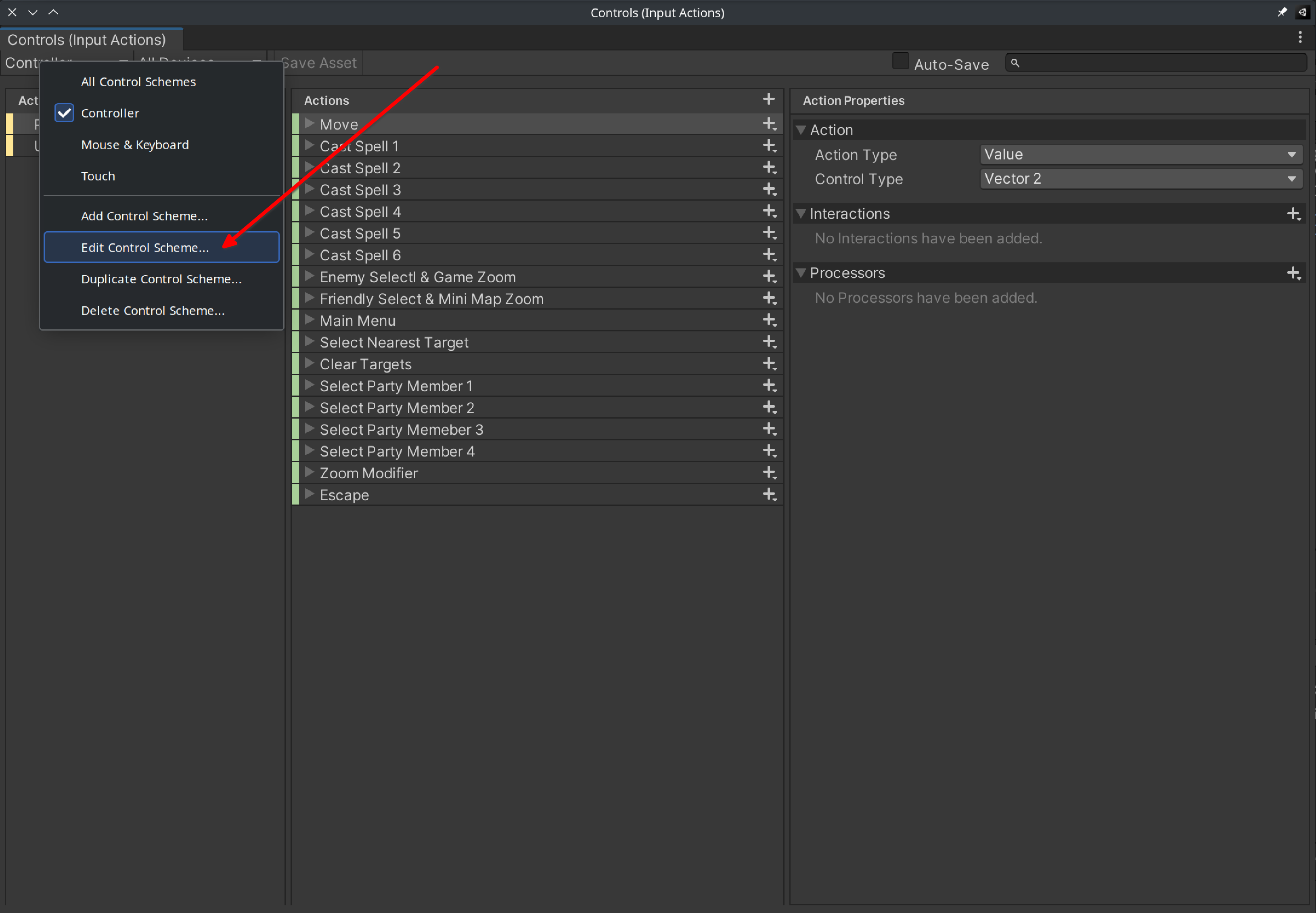The height and width of the screenshot is (913, 1316).
Task: Choose Add Control Scheme option
Action: tap(144, 216)
